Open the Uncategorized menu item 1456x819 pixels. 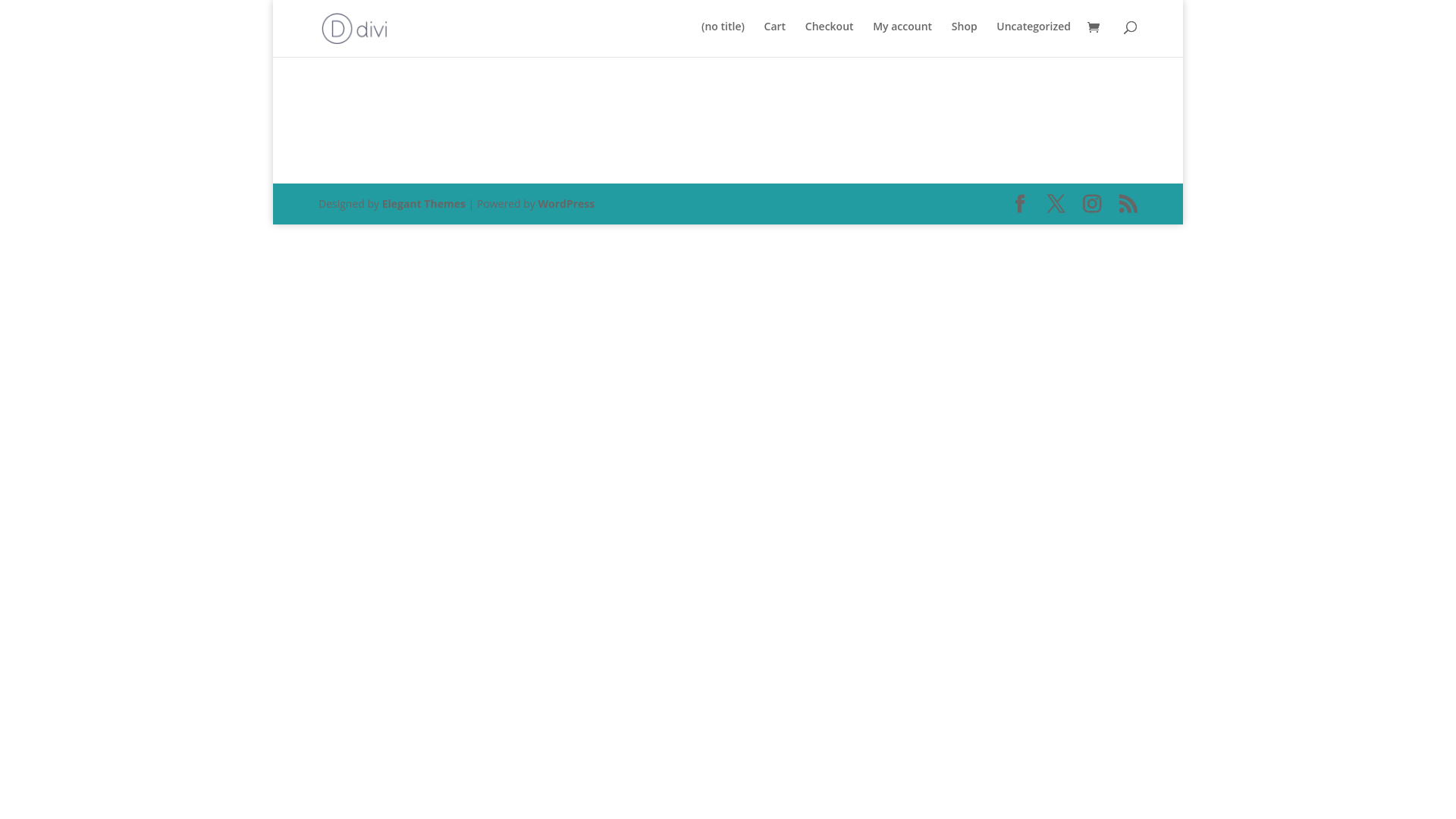tap(1034, 27)
